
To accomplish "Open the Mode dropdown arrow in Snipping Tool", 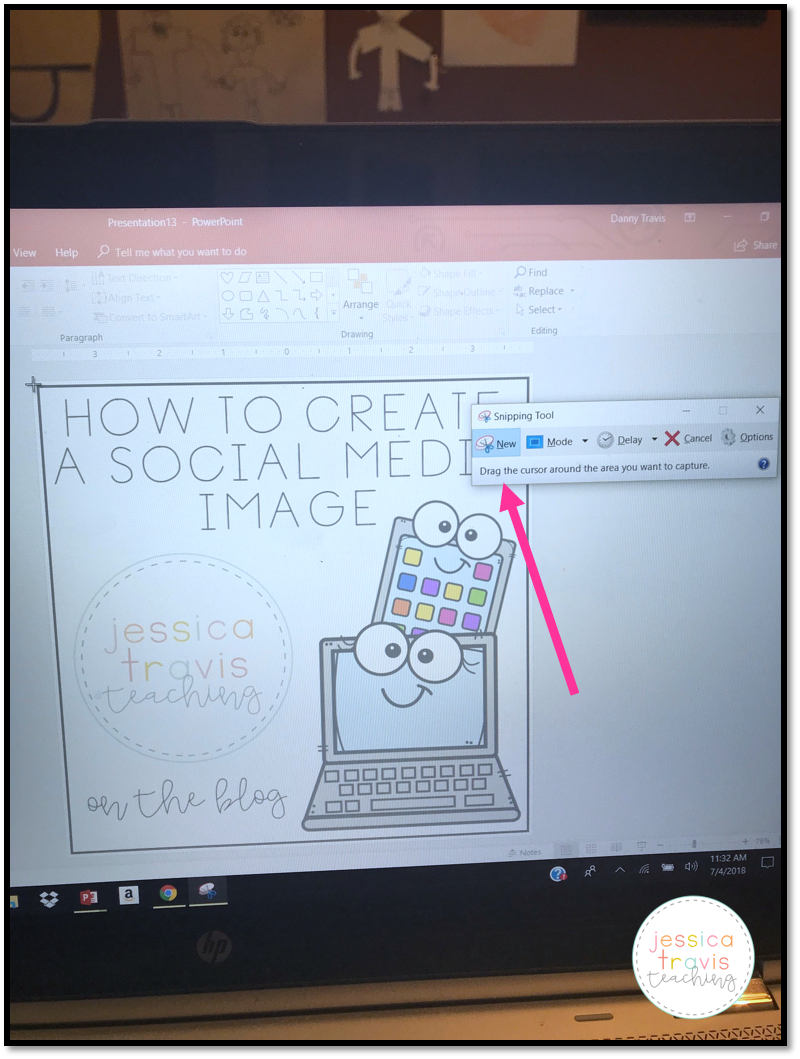I will (585, 441).
